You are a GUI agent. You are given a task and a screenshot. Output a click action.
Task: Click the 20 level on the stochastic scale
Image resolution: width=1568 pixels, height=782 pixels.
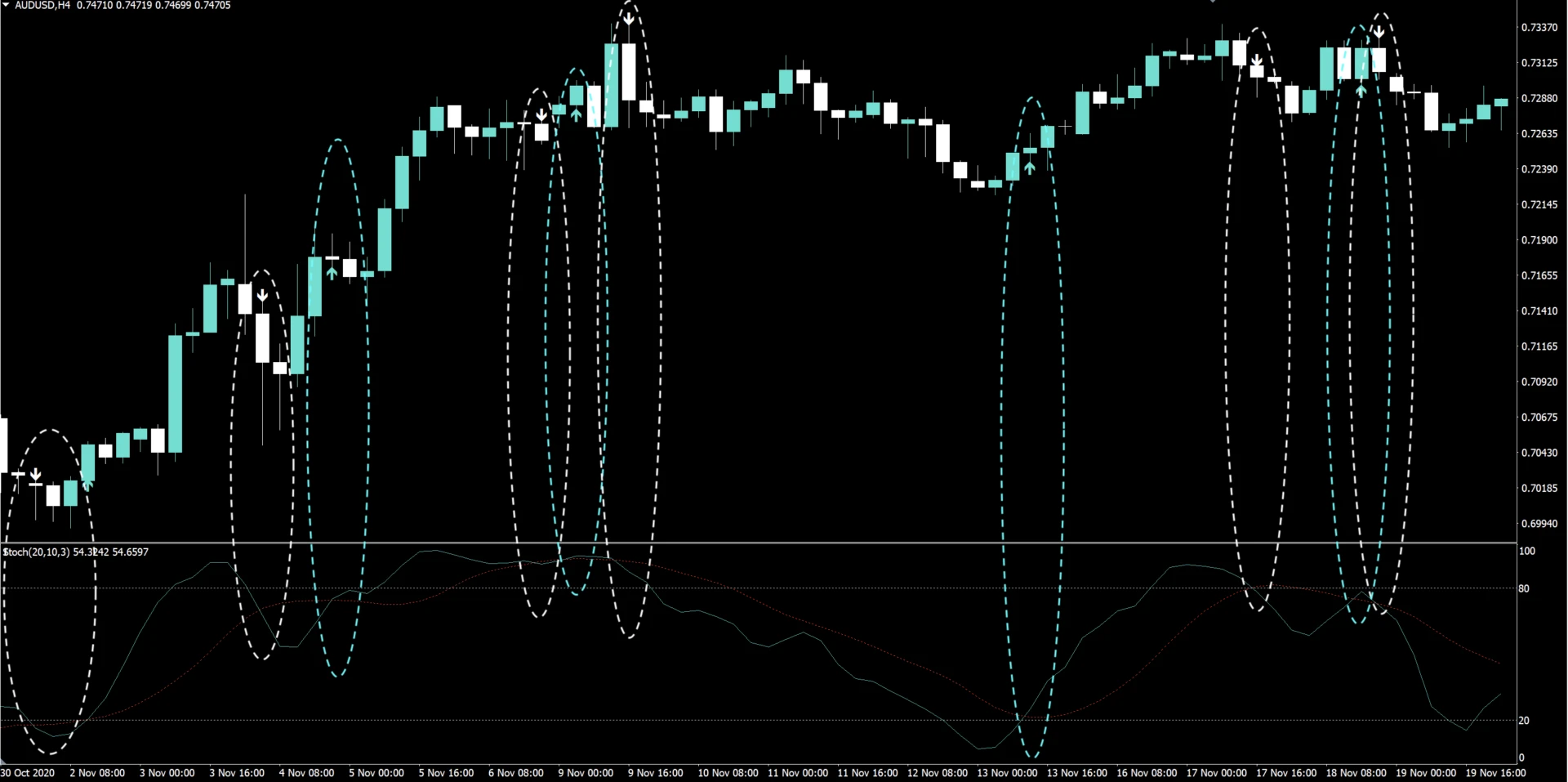(x=1524, y=721)
